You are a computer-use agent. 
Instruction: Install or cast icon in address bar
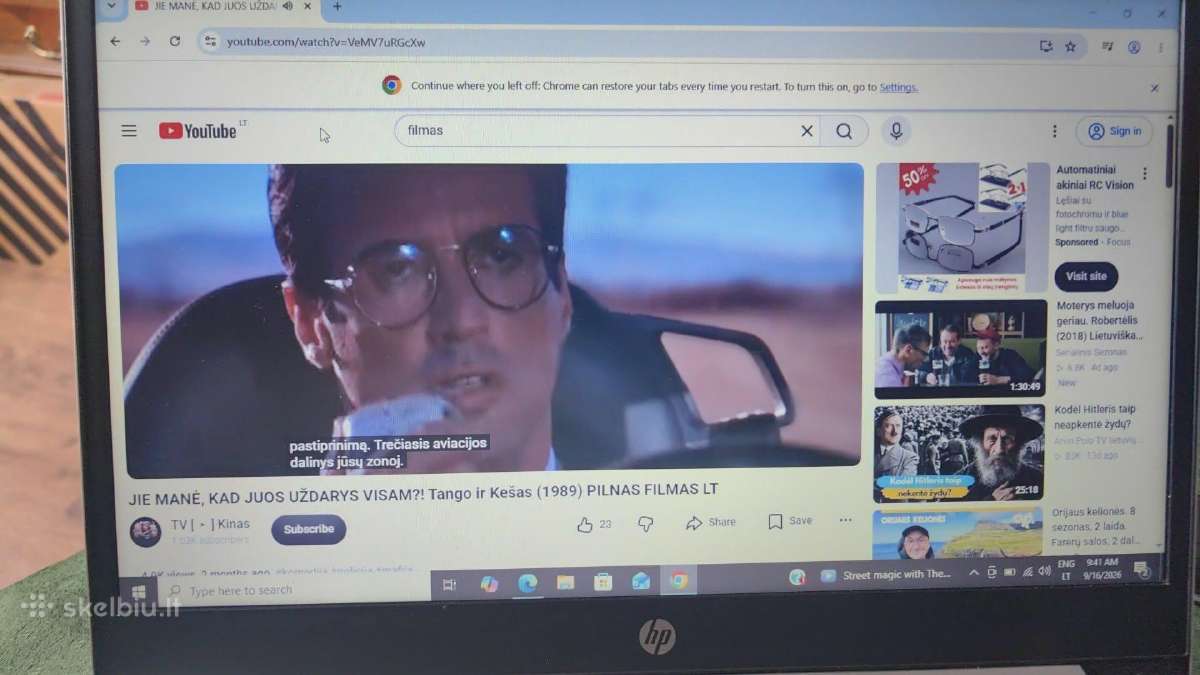pyautogui.click(x=1045, y=46)
